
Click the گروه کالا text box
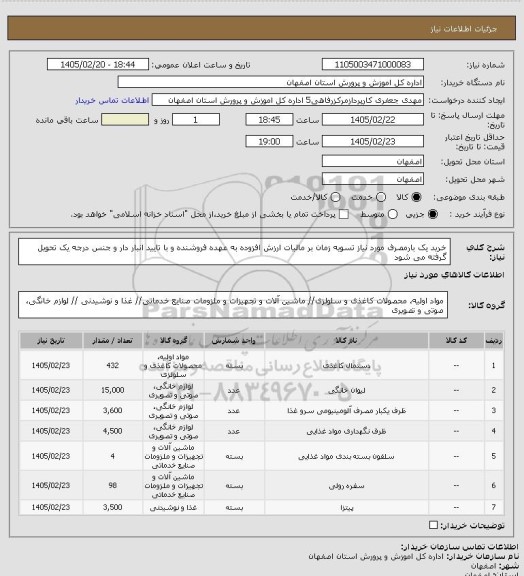233,305
